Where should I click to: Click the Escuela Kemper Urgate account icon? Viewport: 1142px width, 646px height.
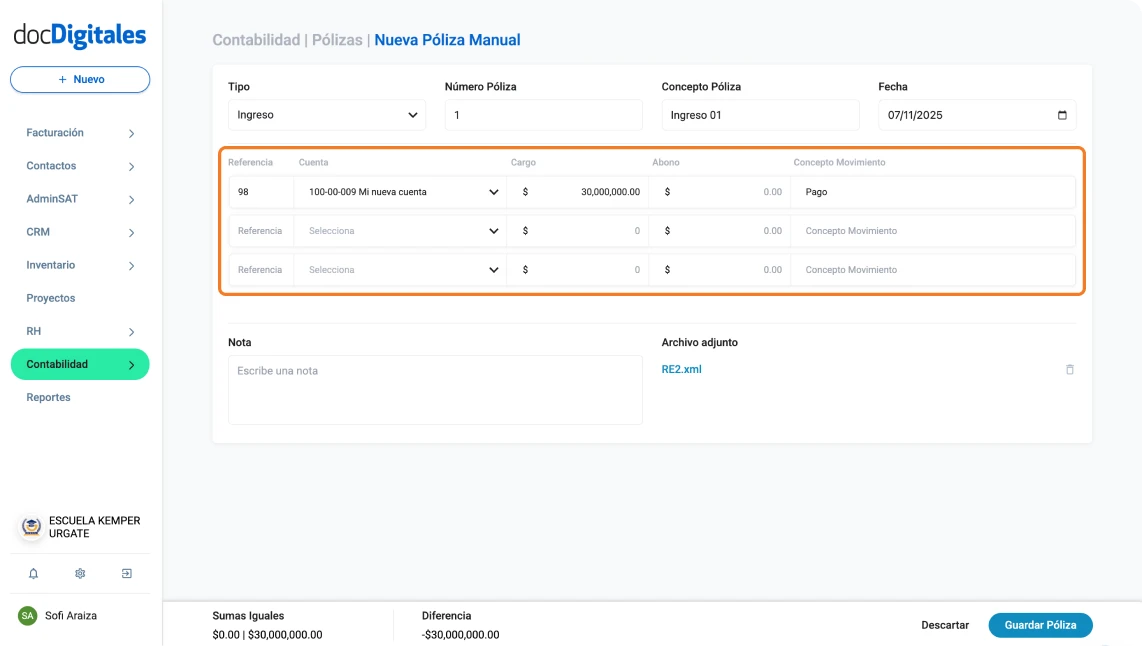click(x=28, y=527)
